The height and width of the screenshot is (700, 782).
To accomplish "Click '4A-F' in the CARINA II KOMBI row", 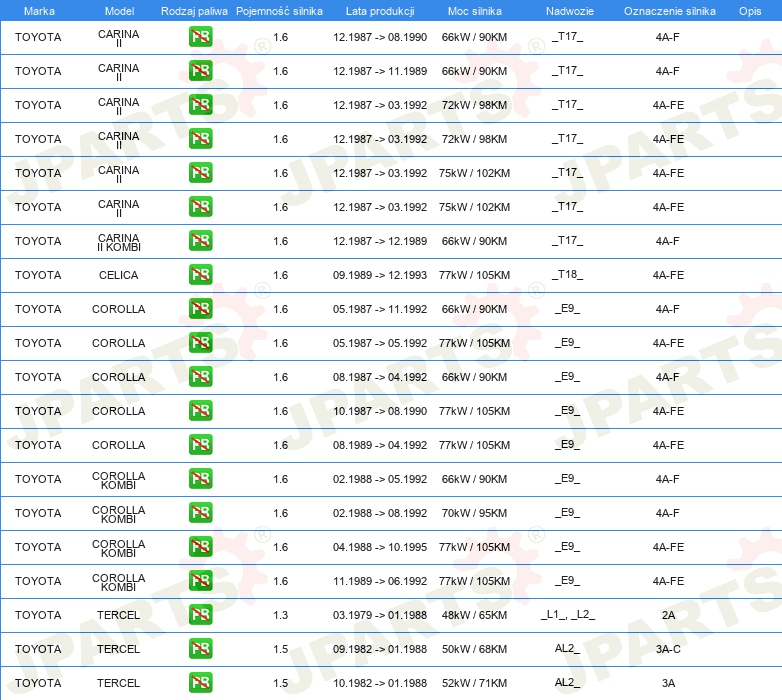I will 667,241.
